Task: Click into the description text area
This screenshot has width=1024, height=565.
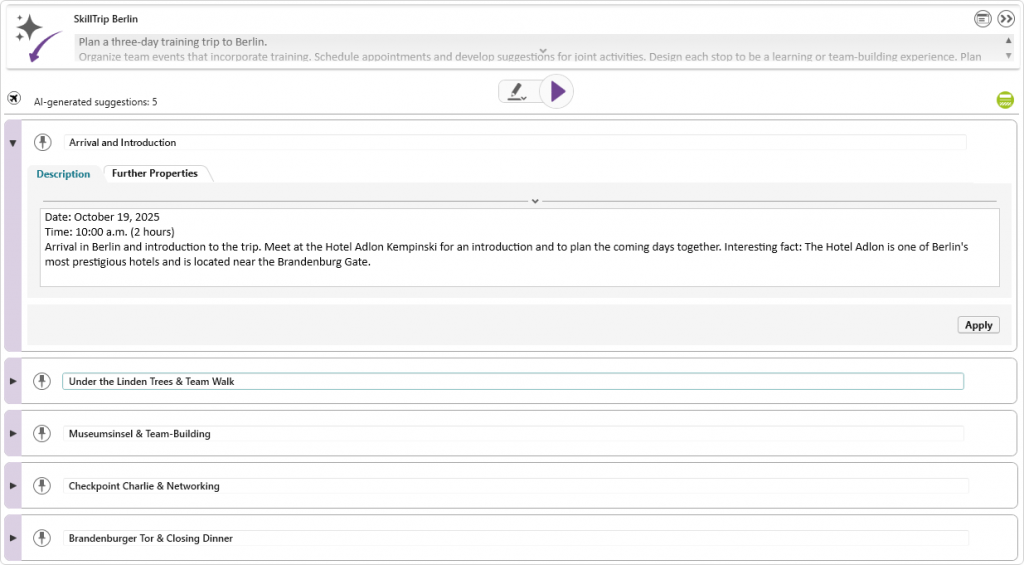Action: [520, 248]
